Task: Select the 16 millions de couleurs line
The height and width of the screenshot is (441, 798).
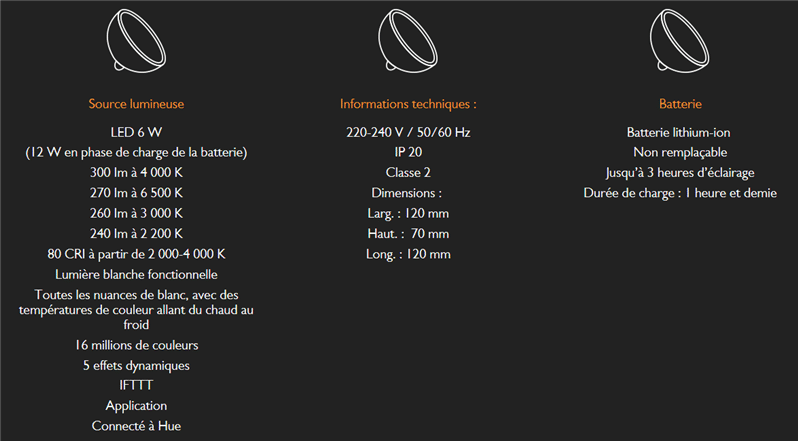Action: pos(136,345)
